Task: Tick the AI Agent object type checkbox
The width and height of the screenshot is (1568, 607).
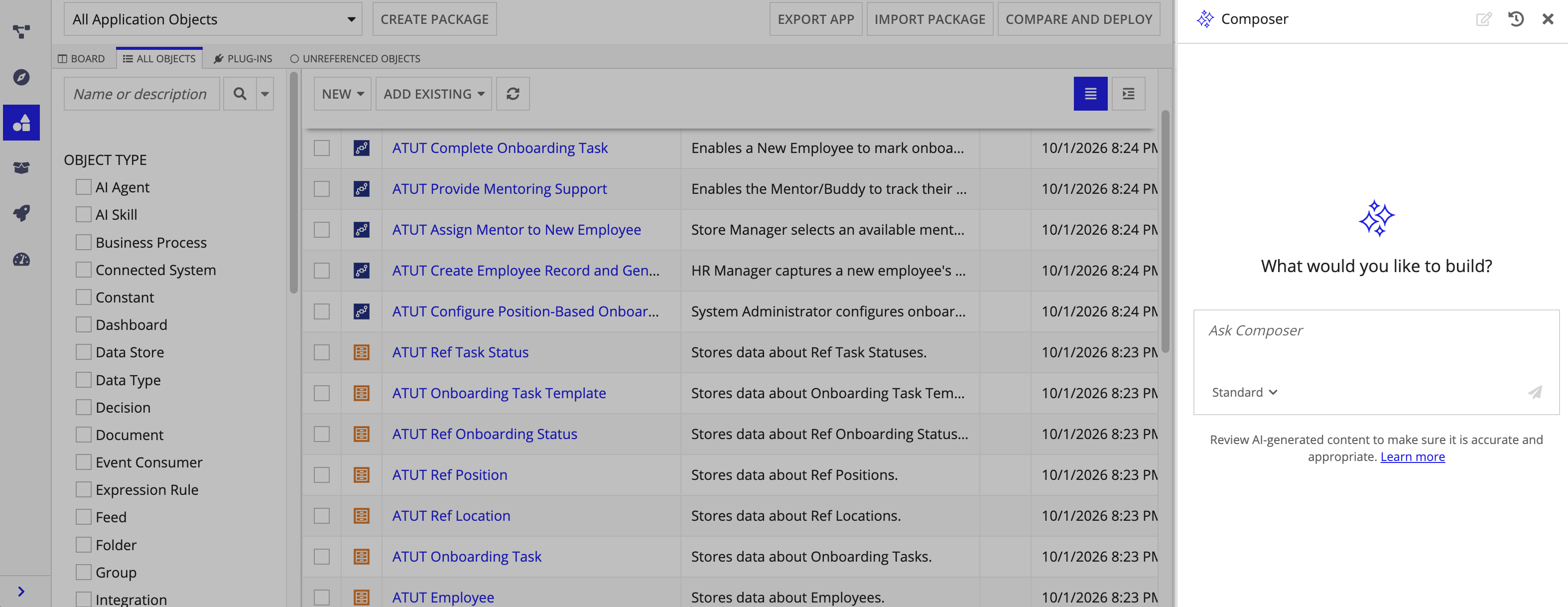Action: 83,187
